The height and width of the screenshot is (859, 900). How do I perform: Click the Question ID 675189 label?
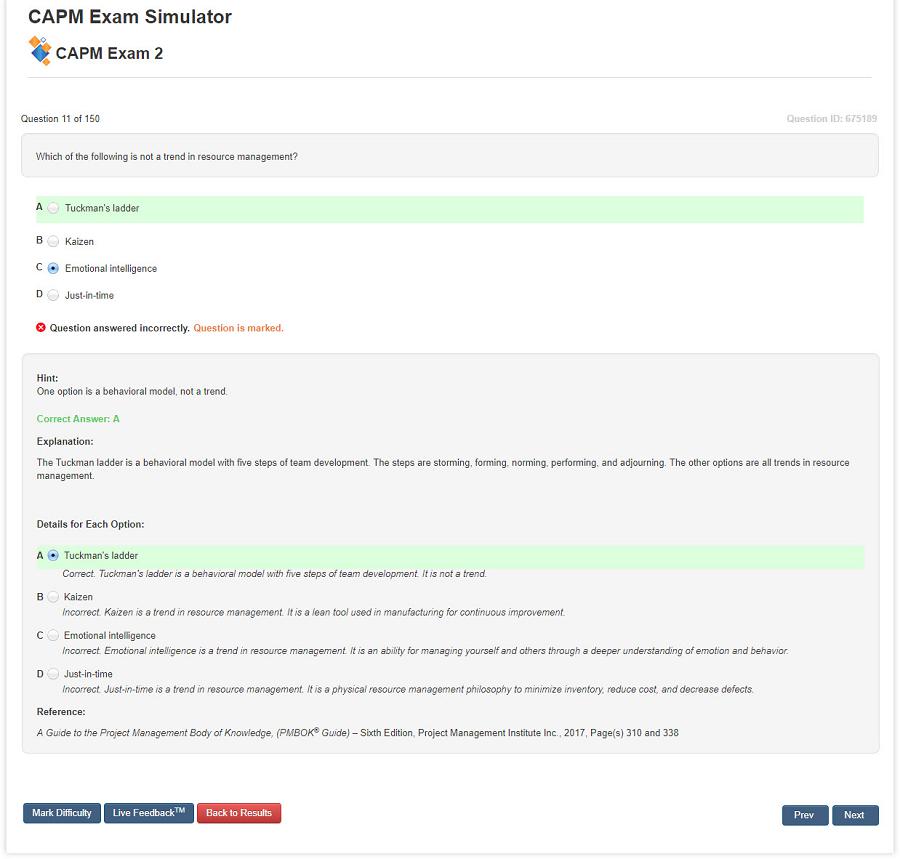click(x=831, y=119)
